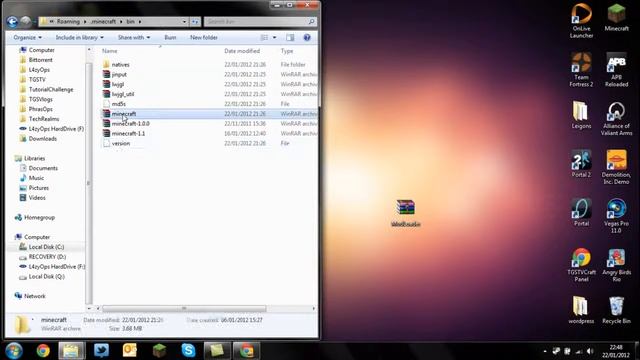Viewport: 640px width, 360px height.
Task: Open the Include in library dropdown
Action: pos(80,38)
